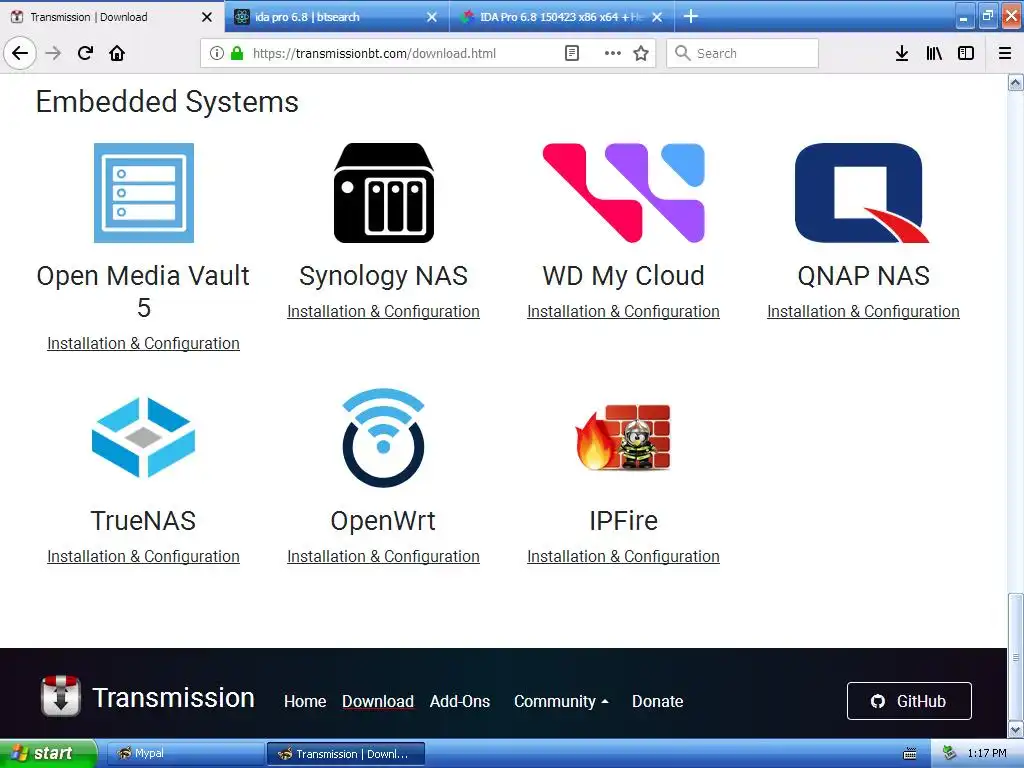Click the scrollbar down arrow
Image resolution: width=1024 pixels, height=768 pixels.
coord(1015,729)
